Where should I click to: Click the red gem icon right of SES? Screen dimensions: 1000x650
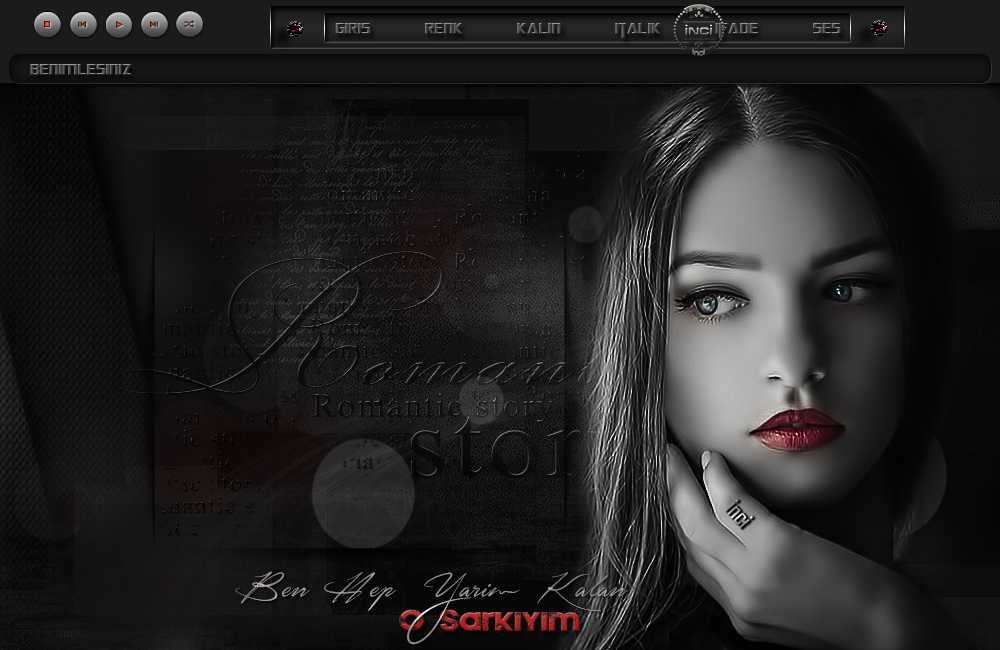pos(878,28)
